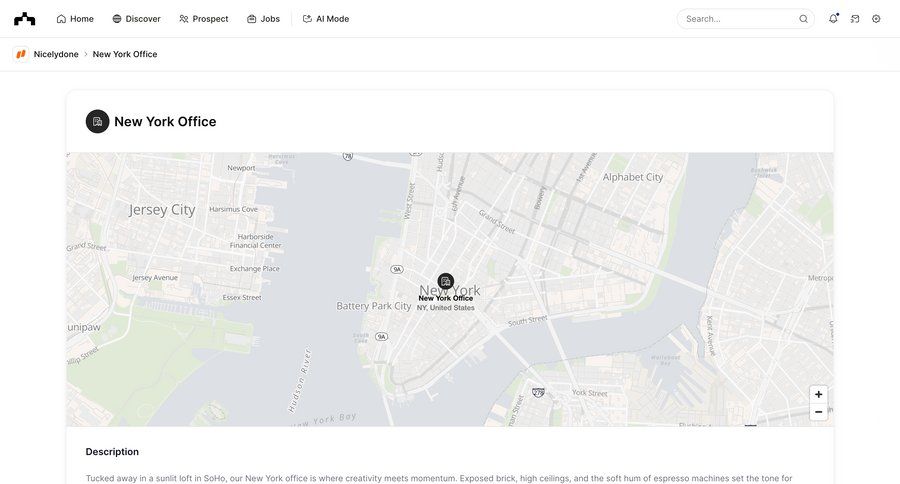Click the app logo in the navbar
The width and height of the screenshot is (900, 484).
coord(25,19)
